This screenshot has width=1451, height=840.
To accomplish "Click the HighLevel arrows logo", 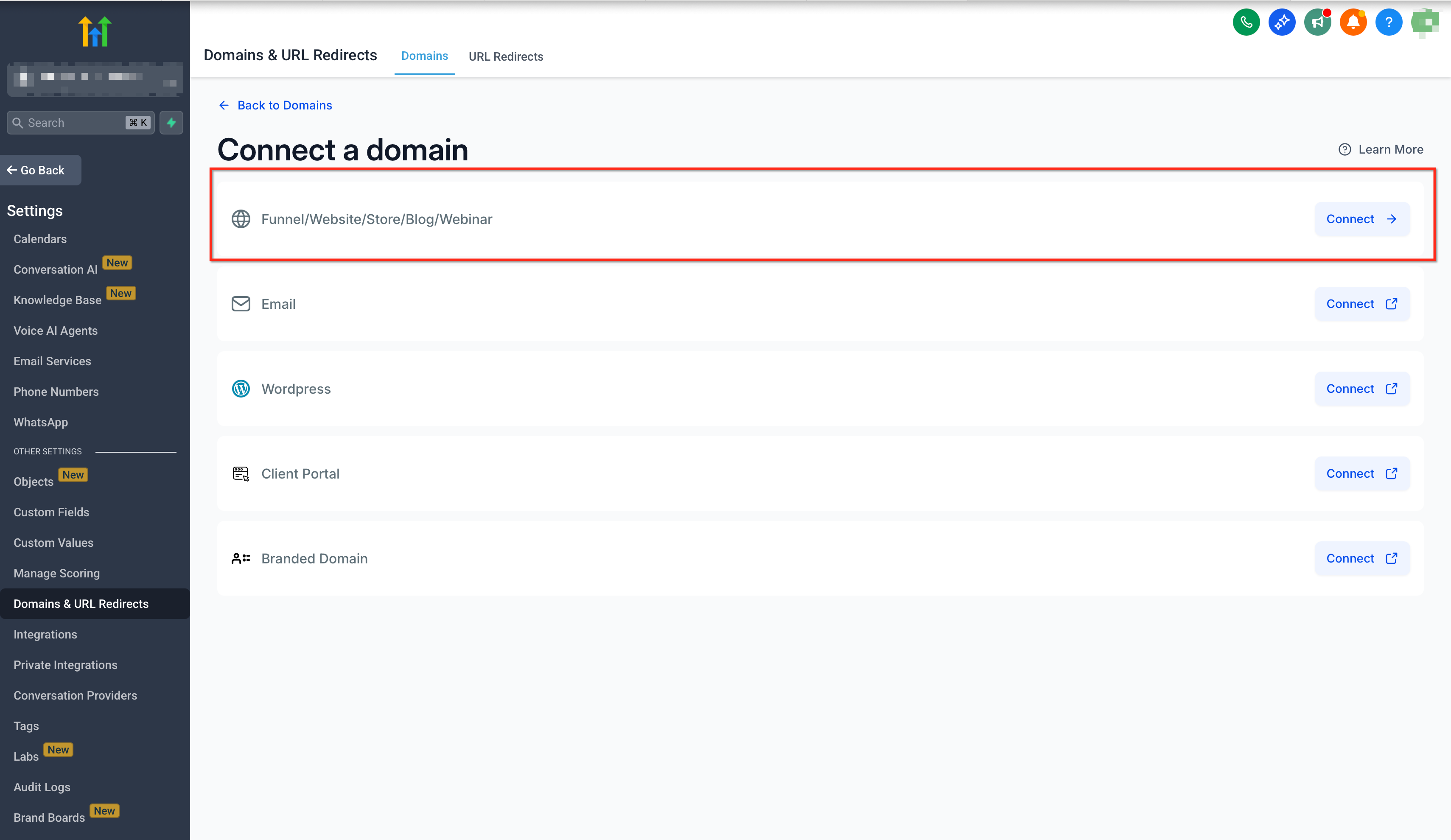I will [95, 32].
